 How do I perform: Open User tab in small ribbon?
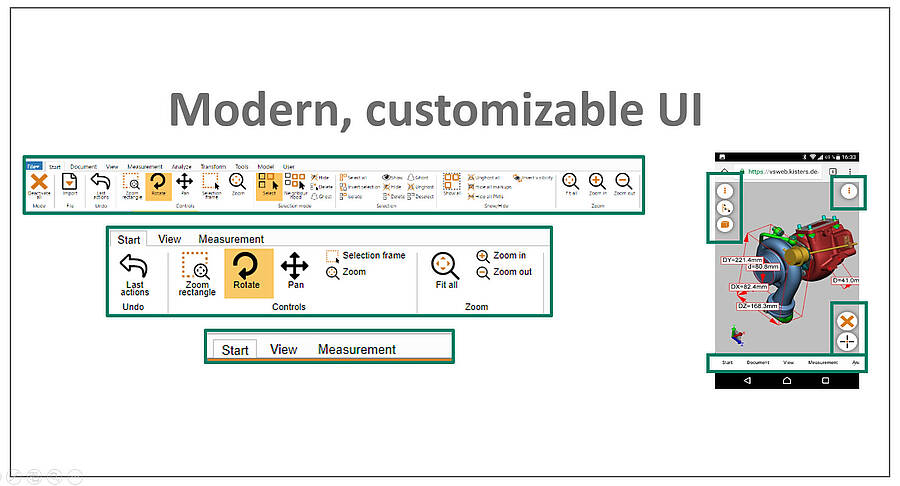pos(289,166)
